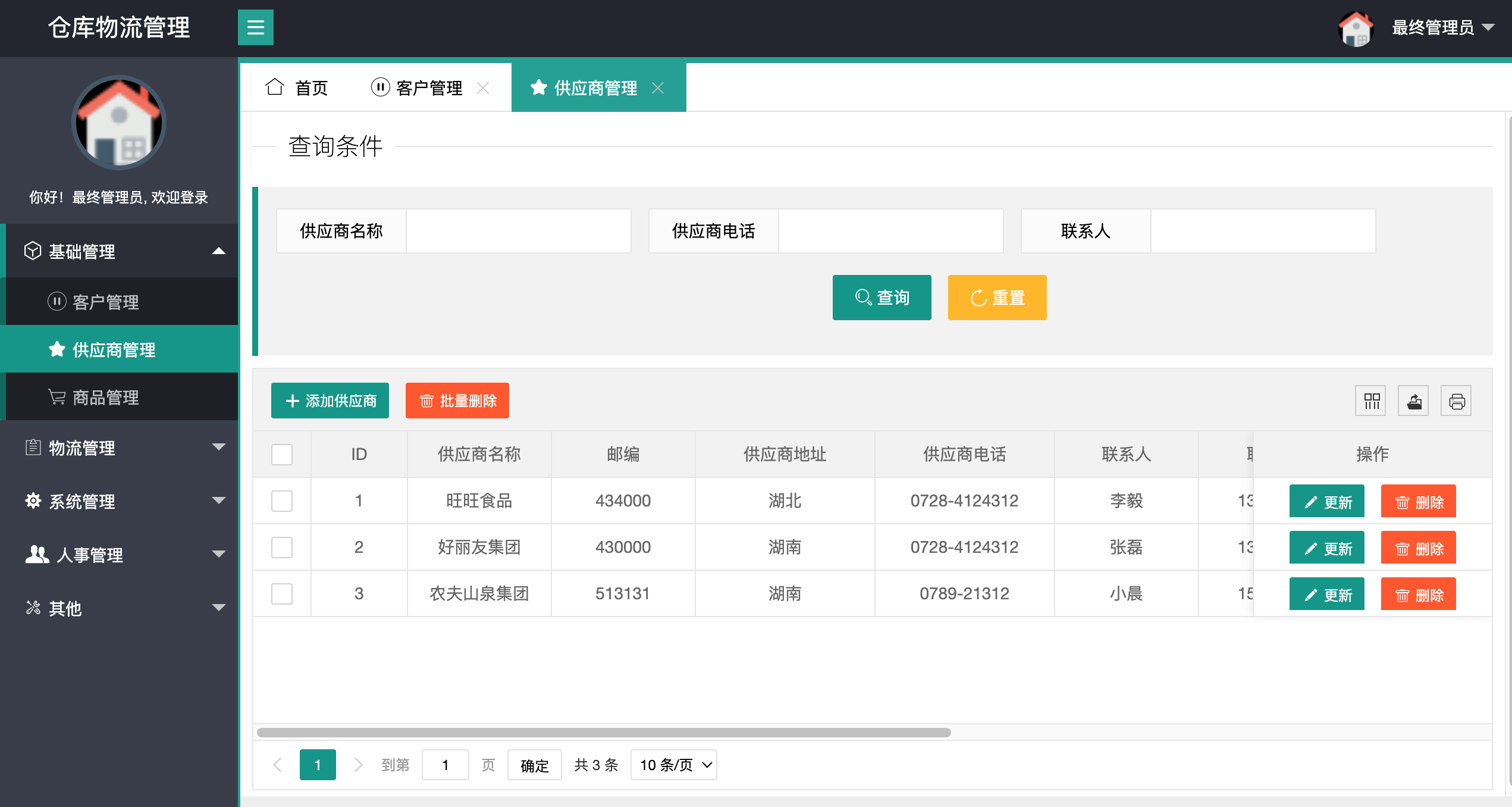The height and width of the screenshot is (807, 1512).
Task: Click the 供应商地址 column header
Action: click(x=785, y=454)
